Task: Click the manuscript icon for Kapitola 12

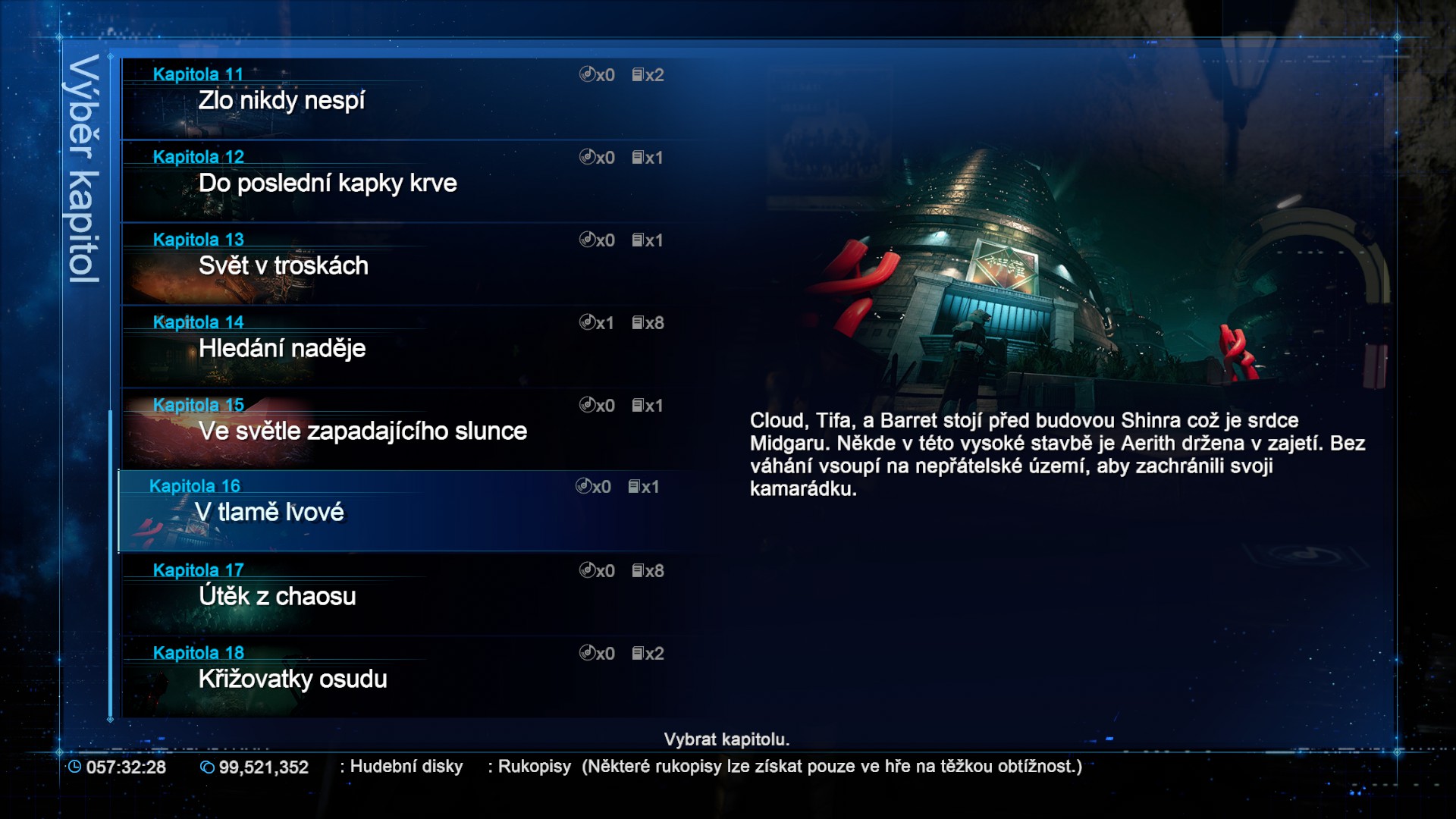Action: [x=638, y=157]
